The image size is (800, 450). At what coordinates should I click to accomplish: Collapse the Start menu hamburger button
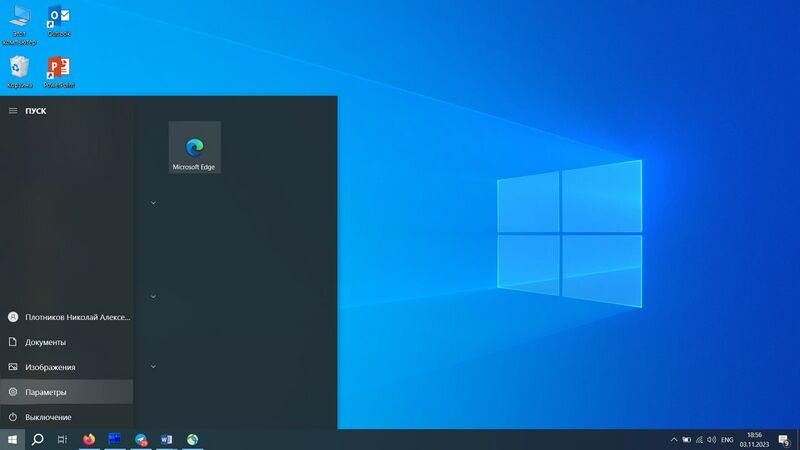pos(13,111)
